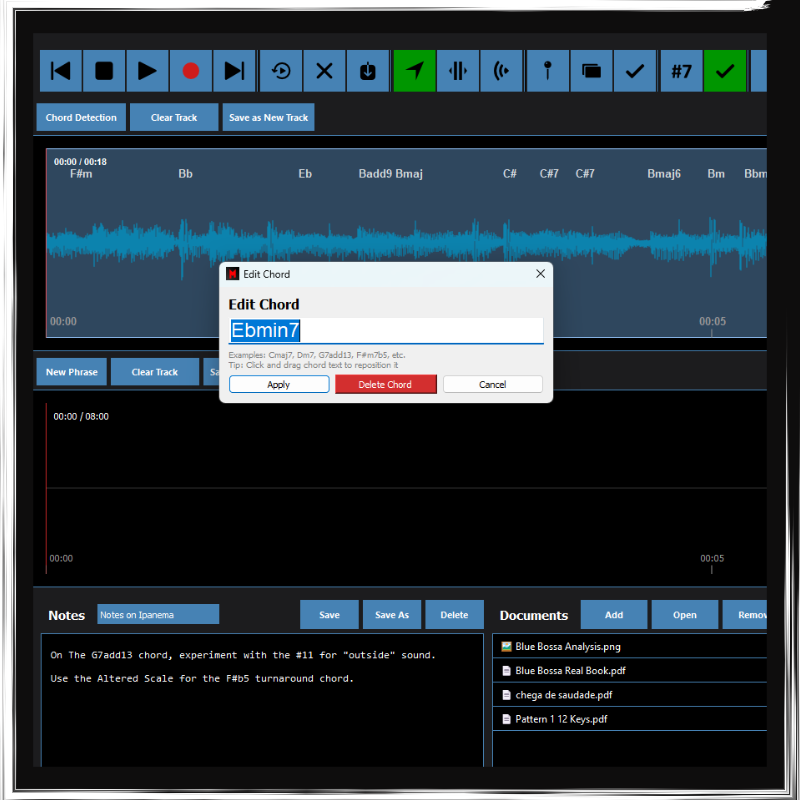Click the skip to start button
The width and height of the screenshot is (800, 800).
click(x=61, y=71)
